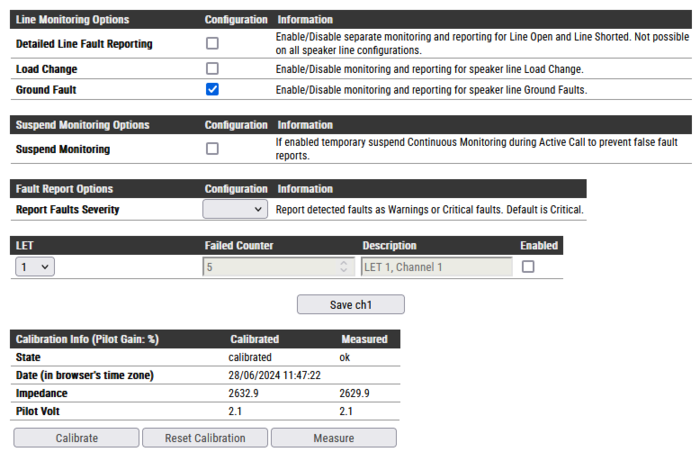Enable Suspend Monitoring checkbox
This screenshot has height=461, width=700.
click(212, 149)
